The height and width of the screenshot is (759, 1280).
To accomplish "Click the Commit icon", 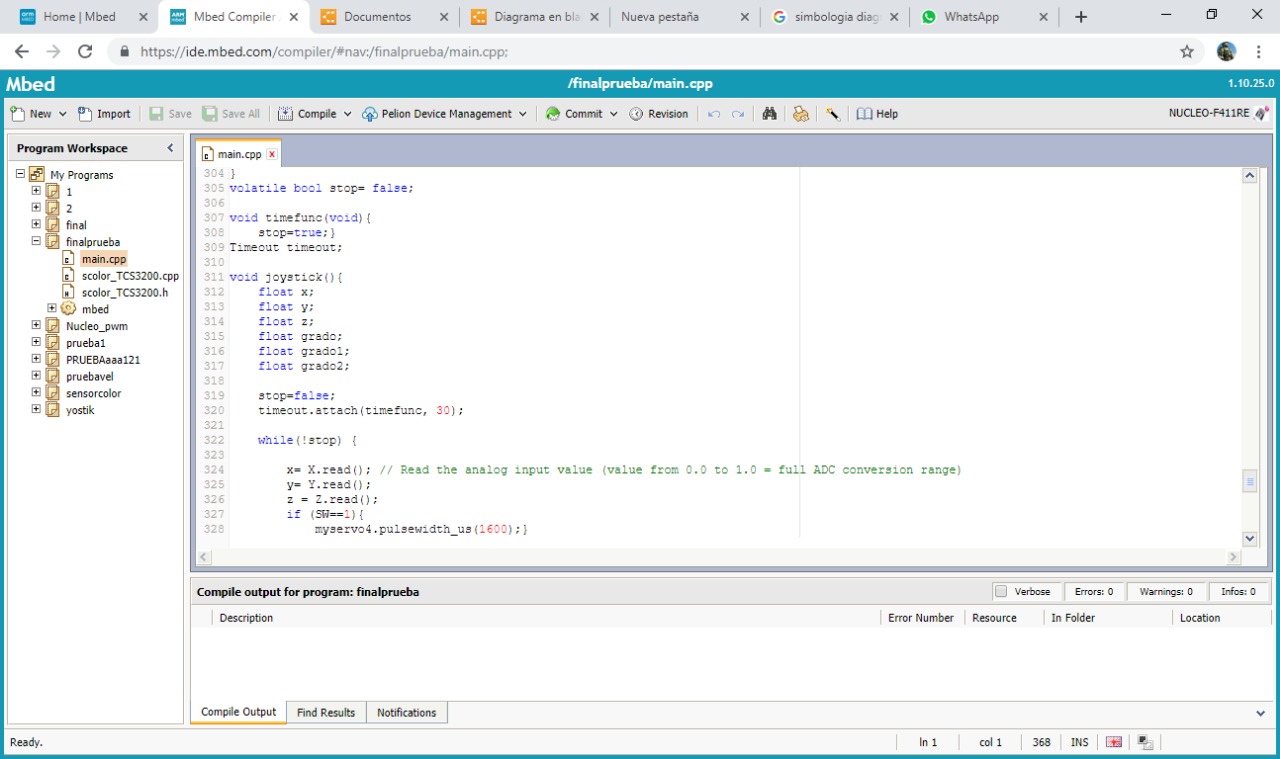I will coord(553,114).
